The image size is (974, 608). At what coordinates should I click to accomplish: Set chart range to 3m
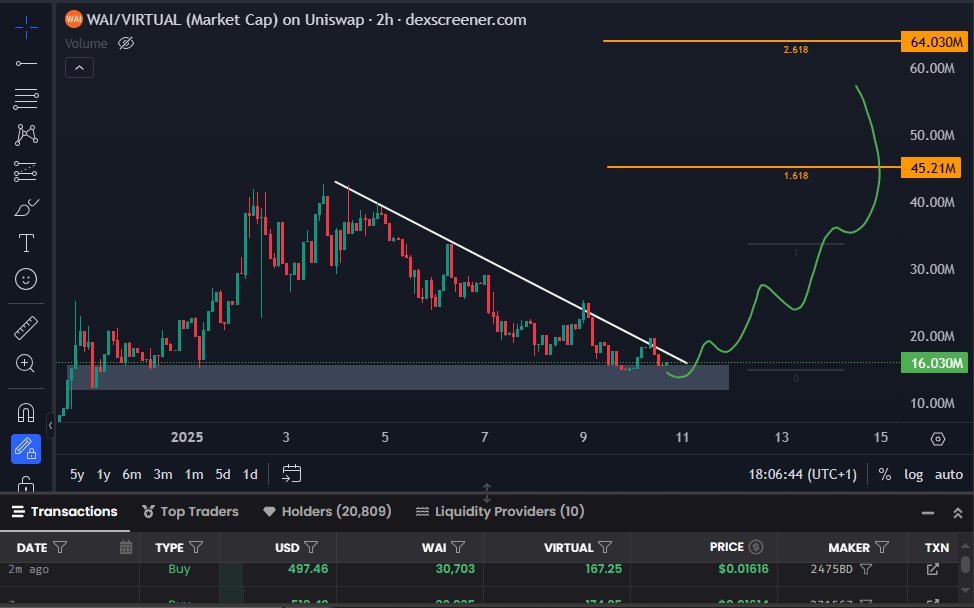click(163, 474)
